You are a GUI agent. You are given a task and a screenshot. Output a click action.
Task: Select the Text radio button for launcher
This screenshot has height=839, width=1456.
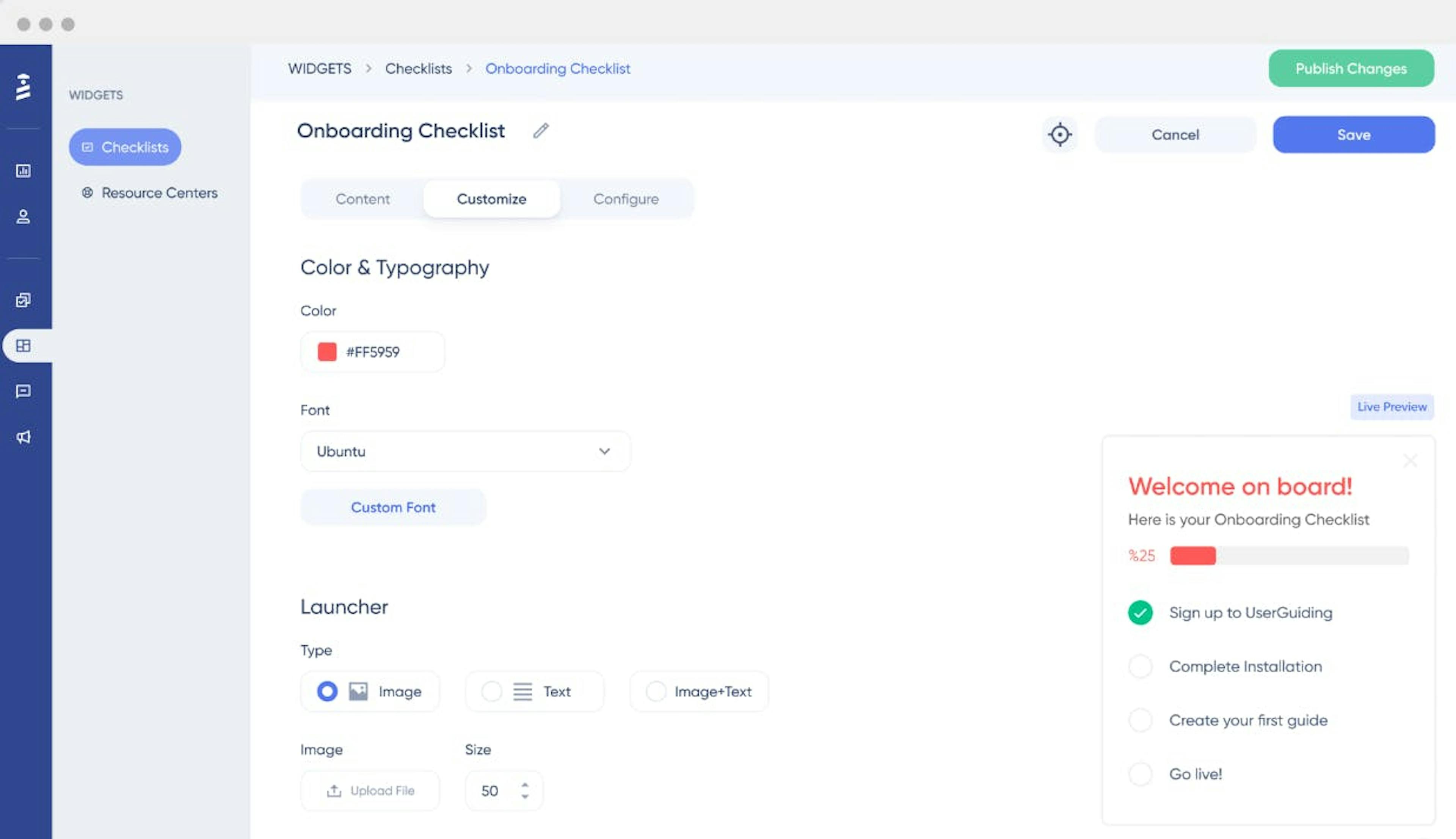[x=491, y=691]
